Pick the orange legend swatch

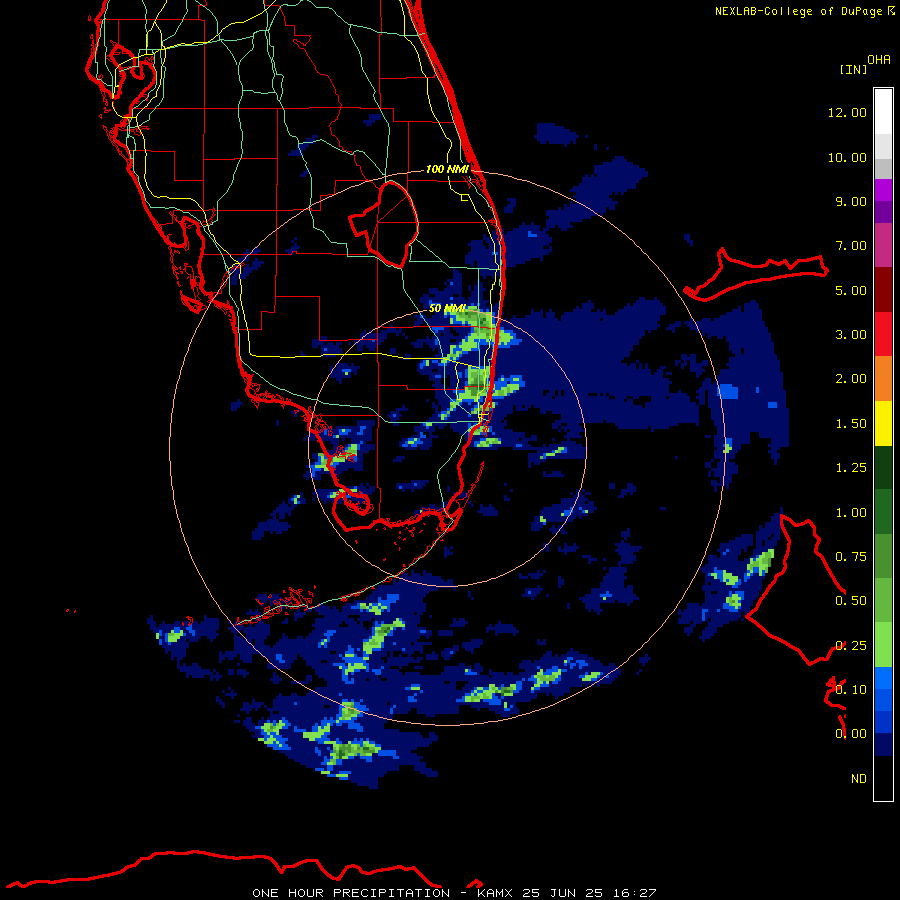tap(883, 379)
